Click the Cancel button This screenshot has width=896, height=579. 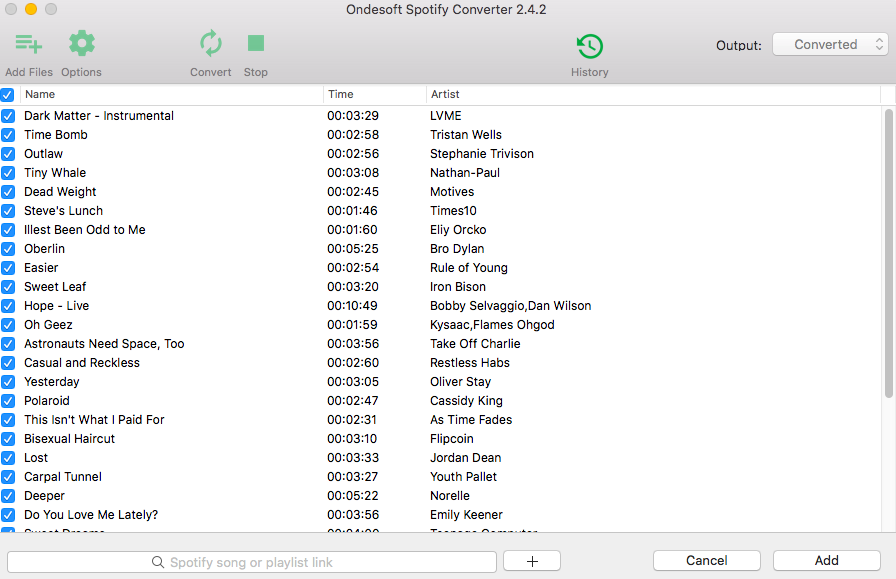pyautogui.click(x=707, y=560)
